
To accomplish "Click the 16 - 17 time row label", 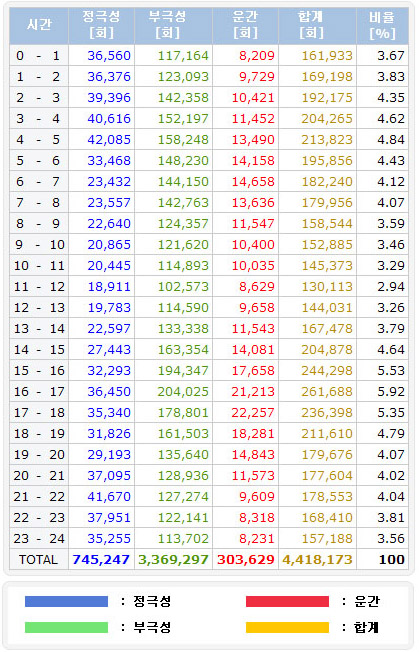I will (39, 392).
